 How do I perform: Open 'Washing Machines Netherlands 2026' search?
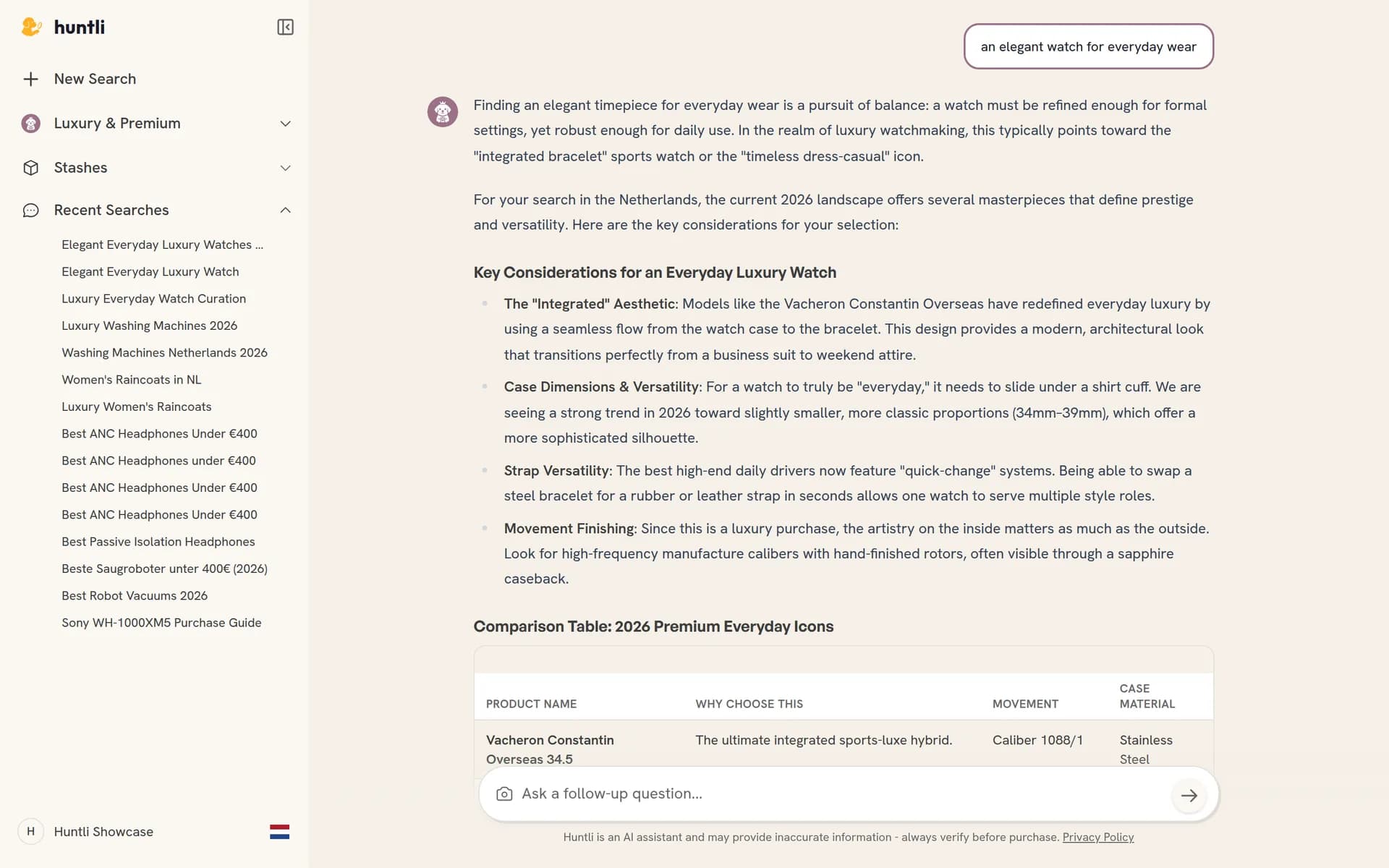coord(165,353)
